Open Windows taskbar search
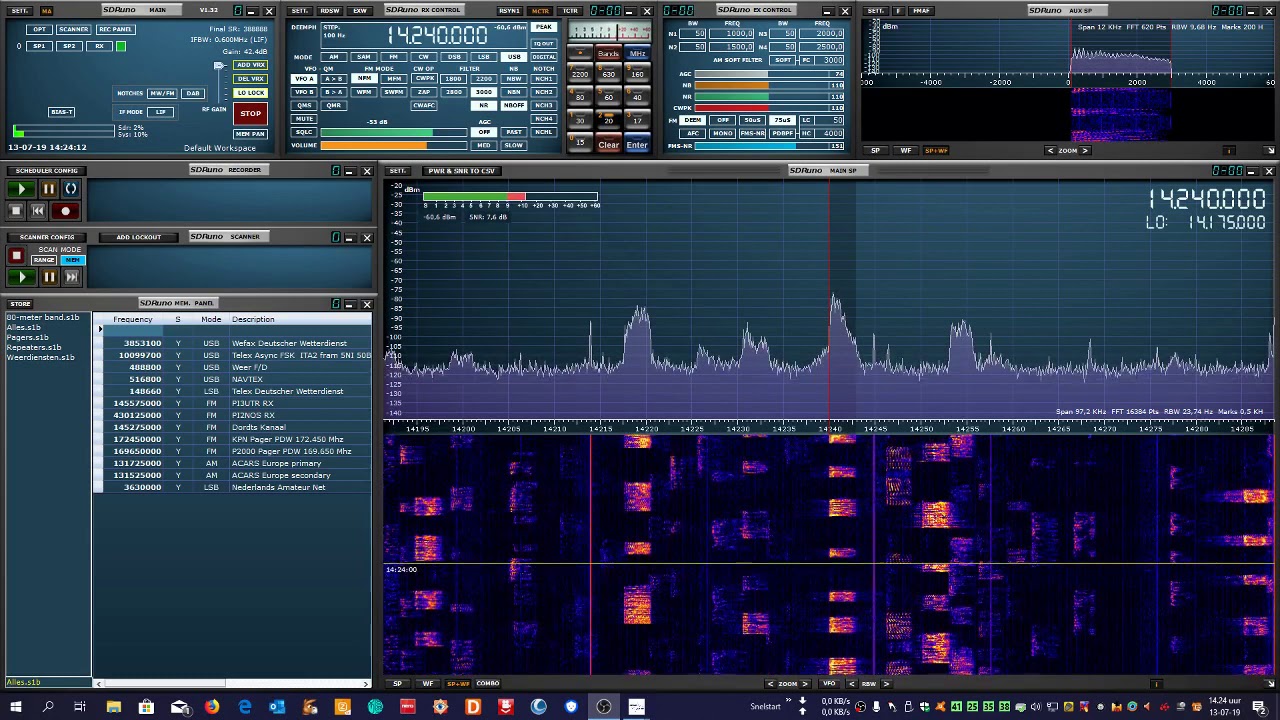The height and width of the screenshot is (720, 1280). 47,707
